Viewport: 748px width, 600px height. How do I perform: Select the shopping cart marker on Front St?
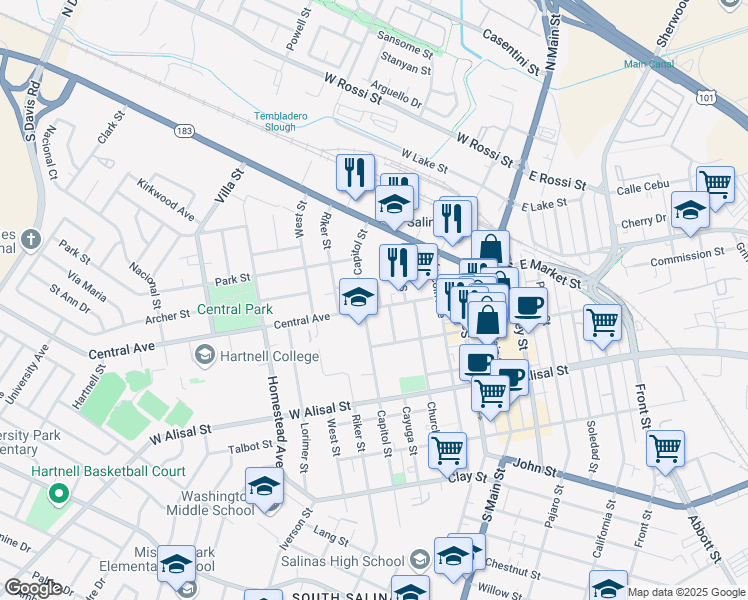pos(665,448)
